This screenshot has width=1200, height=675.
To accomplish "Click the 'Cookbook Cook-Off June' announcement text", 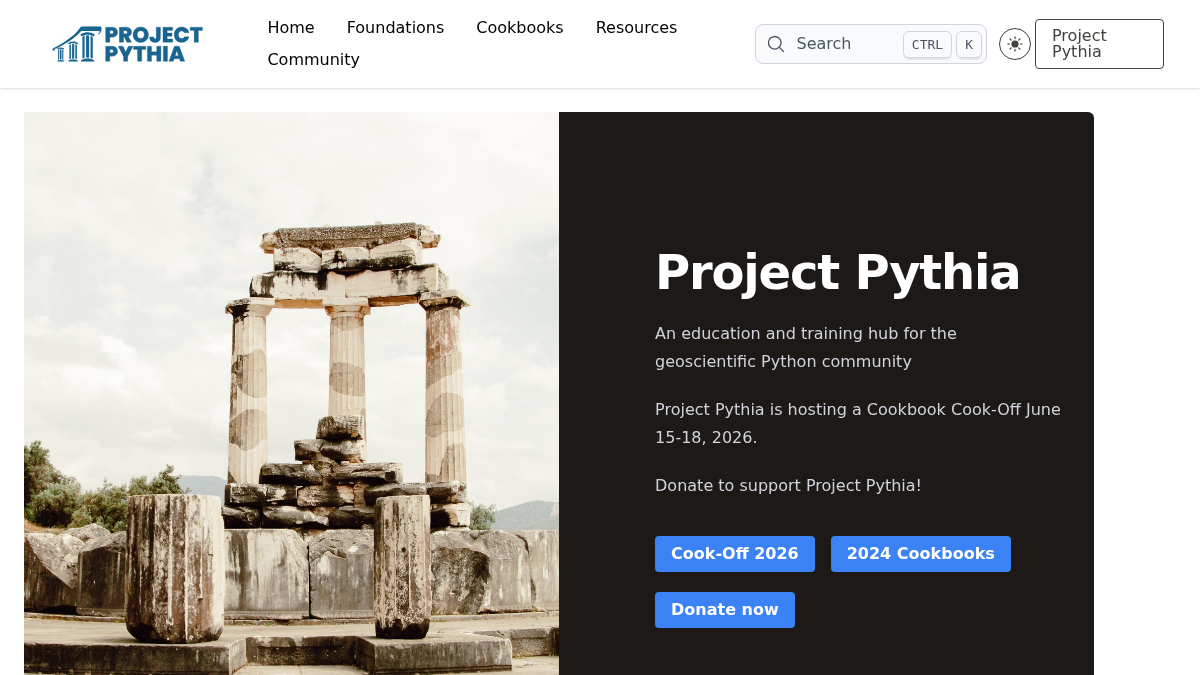I will point(858,423).
